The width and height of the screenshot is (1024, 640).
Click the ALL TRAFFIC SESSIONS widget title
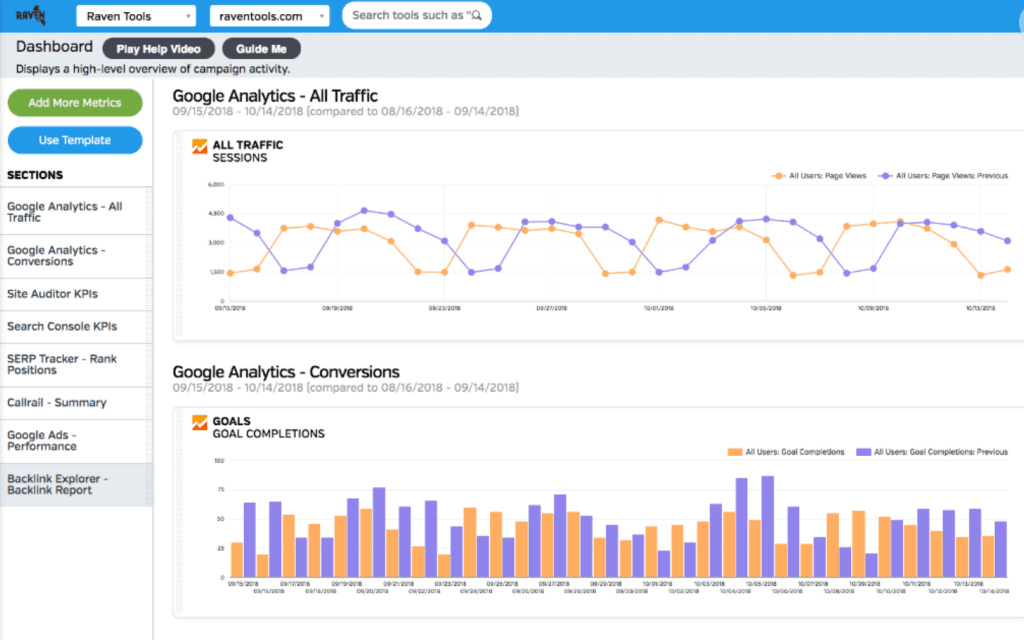[248, 152]
